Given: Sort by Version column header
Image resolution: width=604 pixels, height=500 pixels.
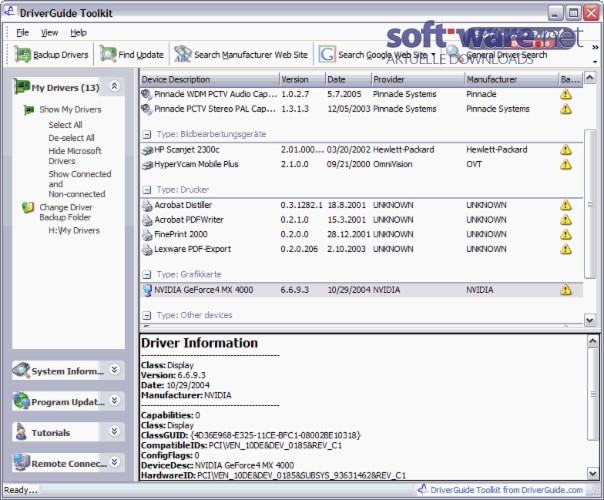Looking at the screenshot, I should point(302,80).
